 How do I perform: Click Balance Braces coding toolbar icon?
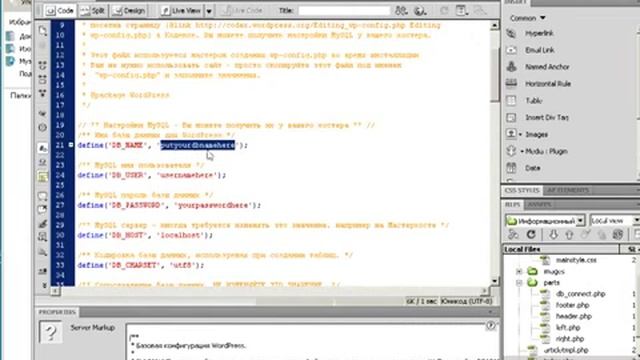42,127
